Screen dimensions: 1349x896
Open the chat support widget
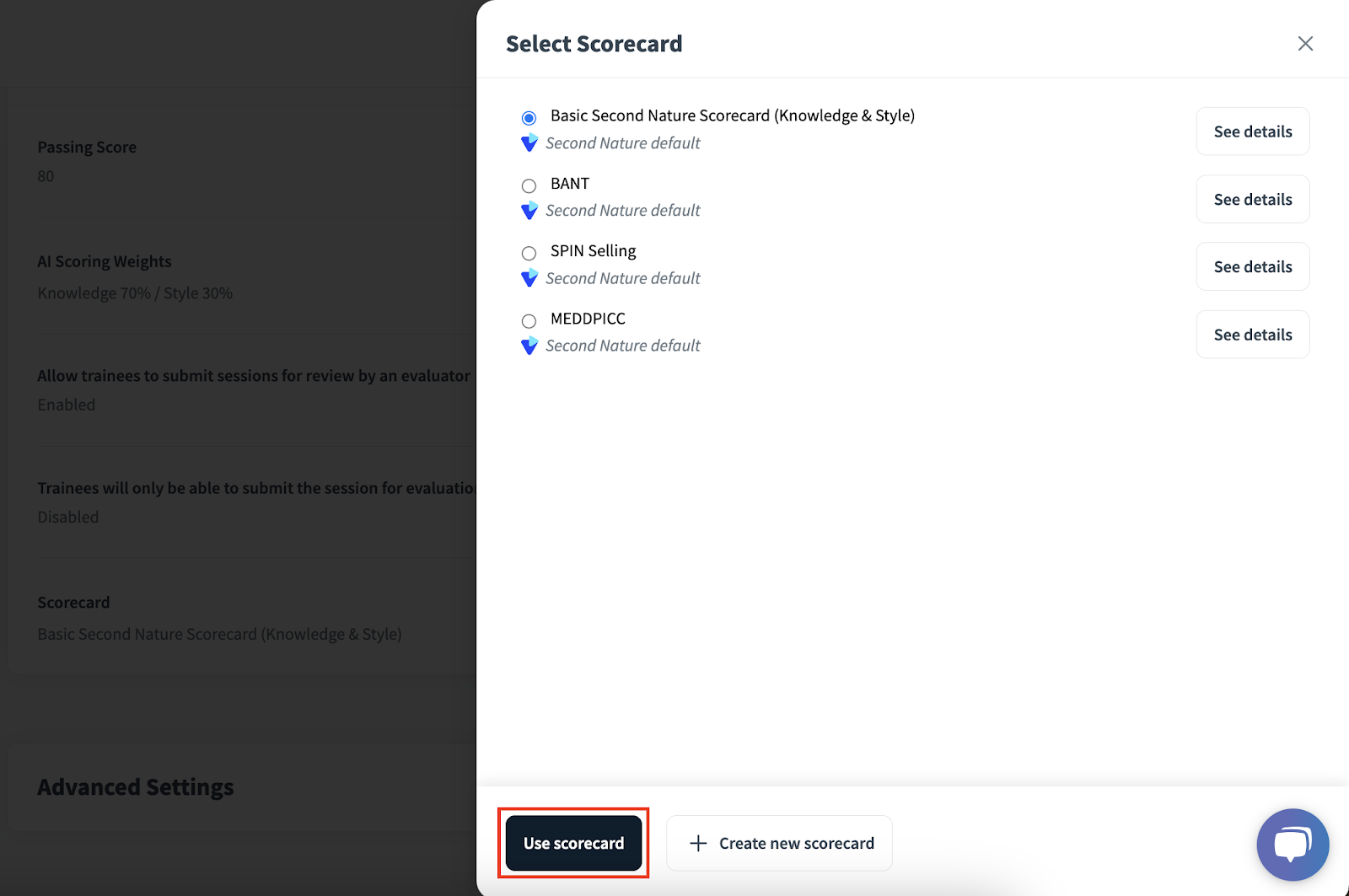[x=1292, y=844]
